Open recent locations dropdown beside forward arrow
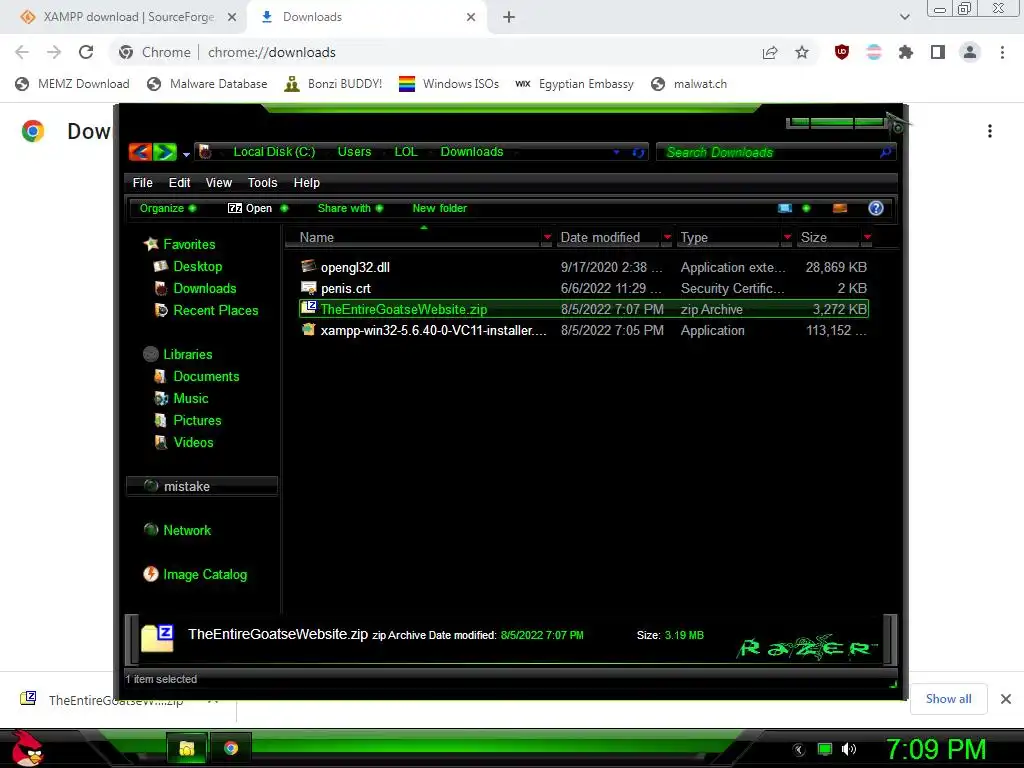This screenshot has height=768, width=1024. 186,155
